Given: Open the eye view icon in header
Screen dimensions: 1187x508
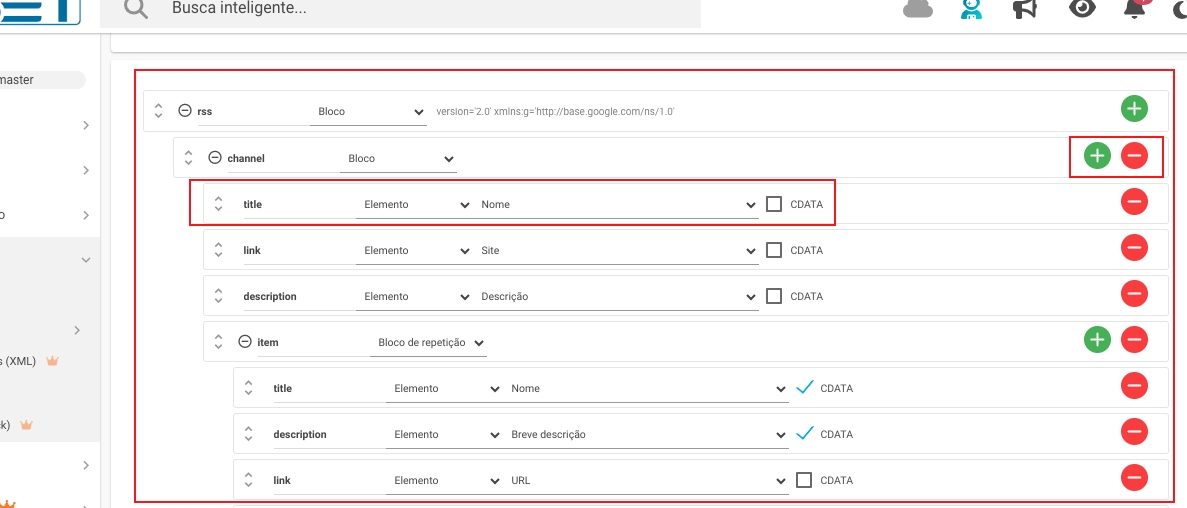Looking at the screenshot, I should point(1083,8).
